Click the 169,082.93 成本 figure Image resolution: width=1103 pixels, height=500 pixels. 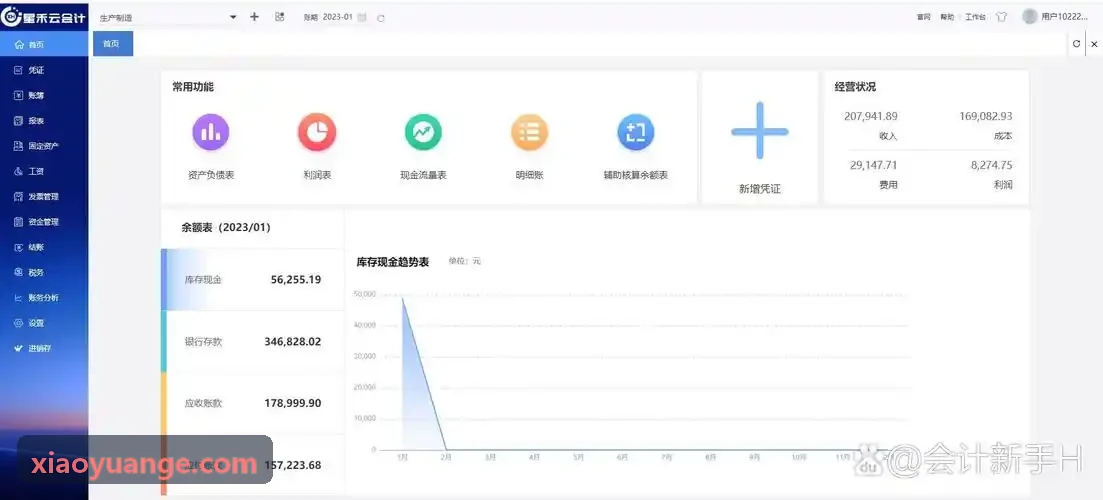click(x=986, y=116)
